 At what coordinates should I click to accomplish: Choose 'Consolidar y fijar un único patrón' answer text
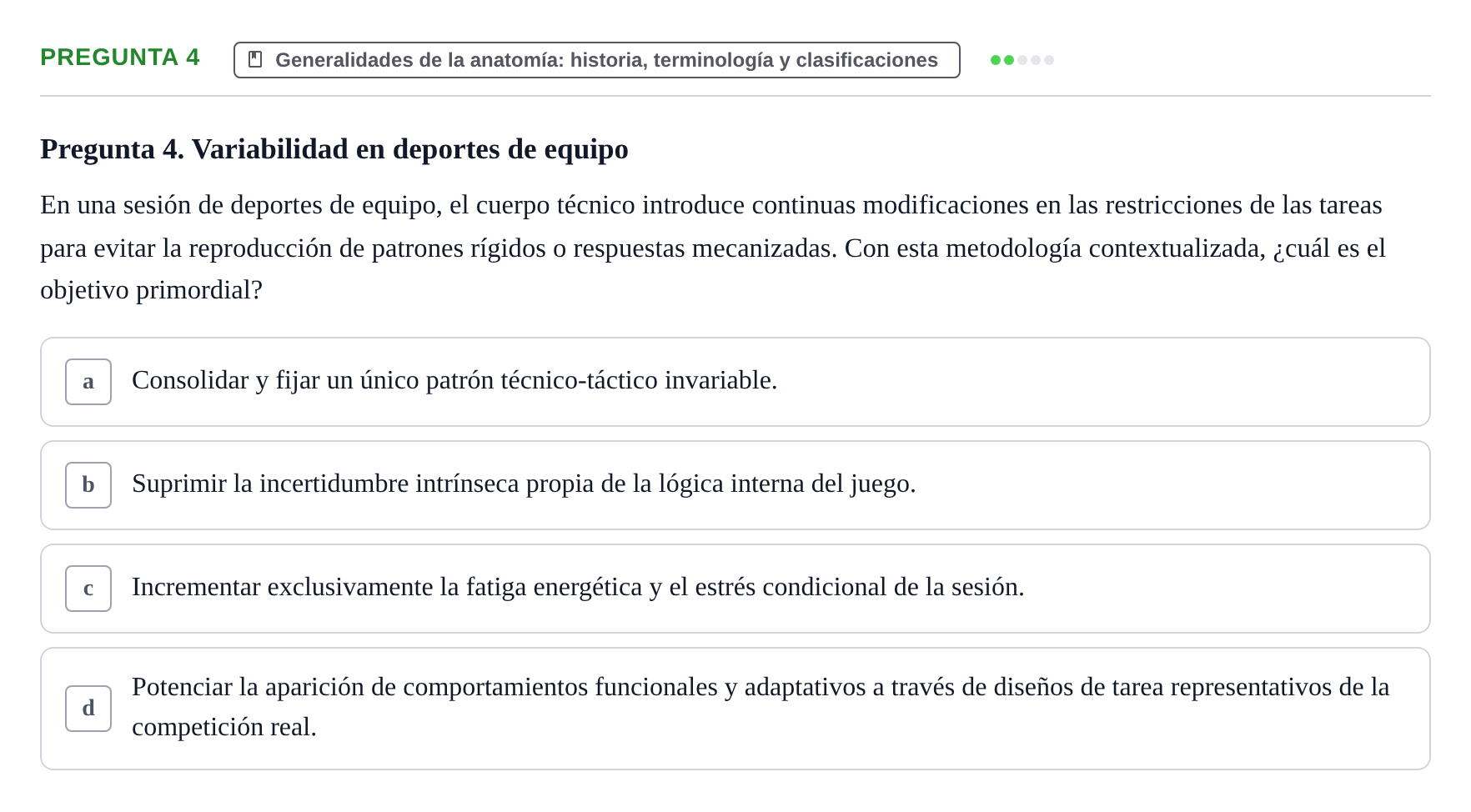pyautogui.click(x=454, y=380)
